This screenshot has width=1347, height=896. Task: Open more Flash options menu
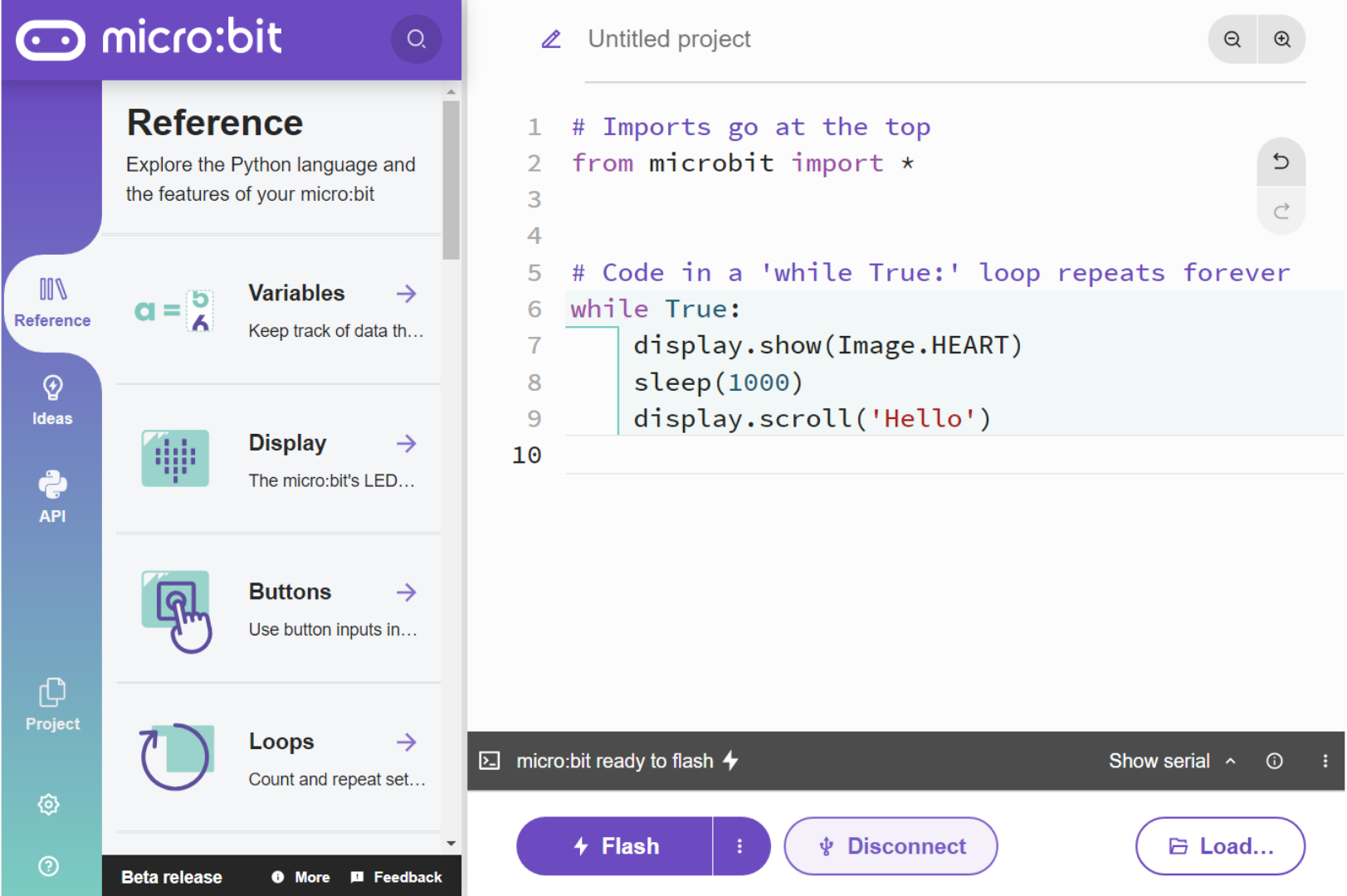(x=740, y=846)
